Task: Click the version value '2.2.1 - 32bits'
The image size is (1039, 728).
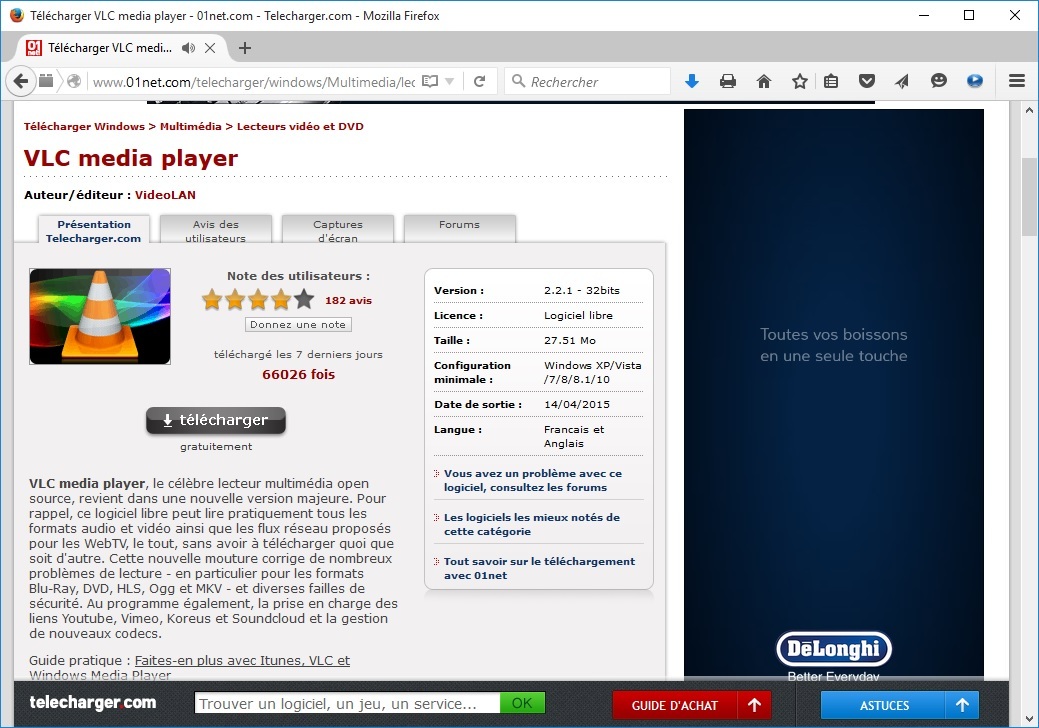Action: click(x=582, y=291)
